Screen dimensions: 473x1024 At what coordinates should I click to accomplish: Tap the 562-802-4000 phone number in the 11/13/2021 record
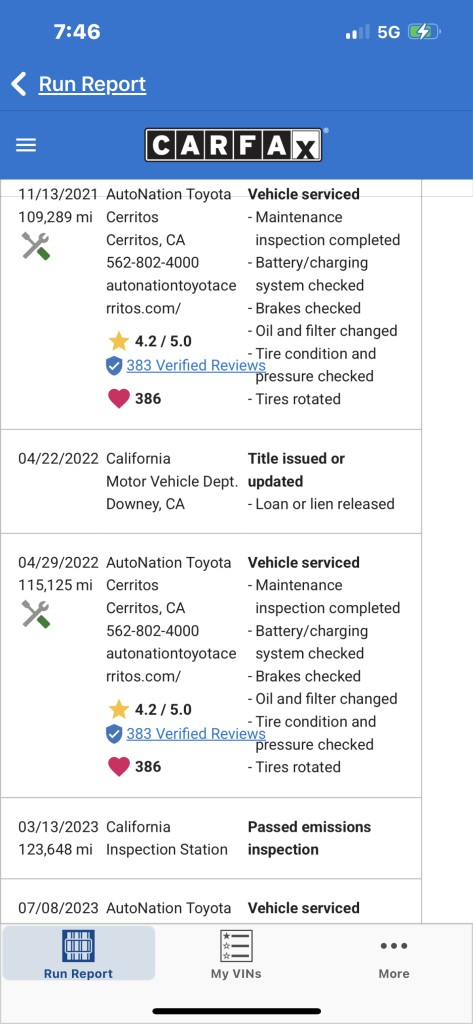point(153,263)
